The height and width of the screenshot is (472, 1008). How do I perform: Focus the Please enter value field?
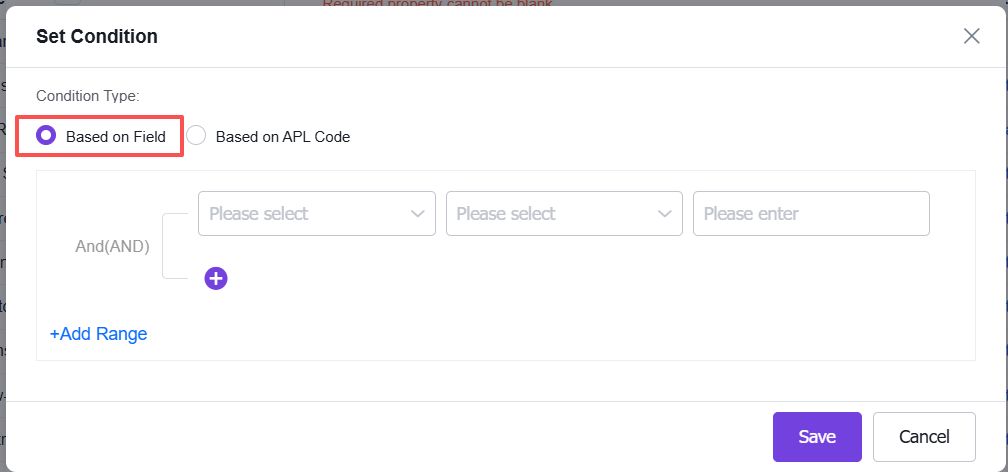tap(811, 213)
